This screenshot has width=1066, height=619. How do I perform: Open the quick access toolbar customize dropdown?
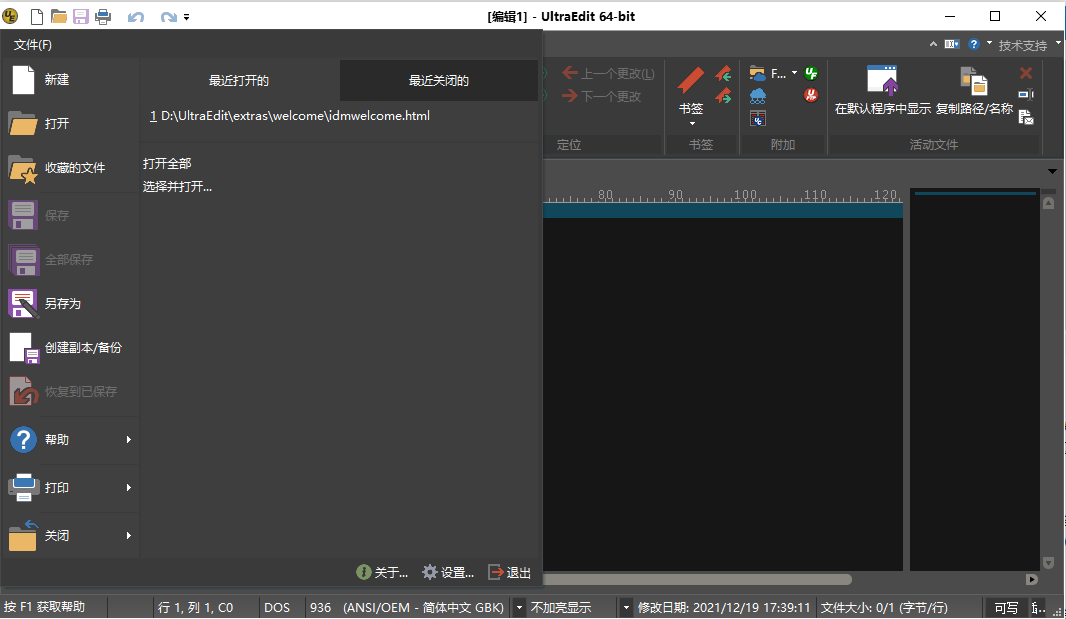186,17
